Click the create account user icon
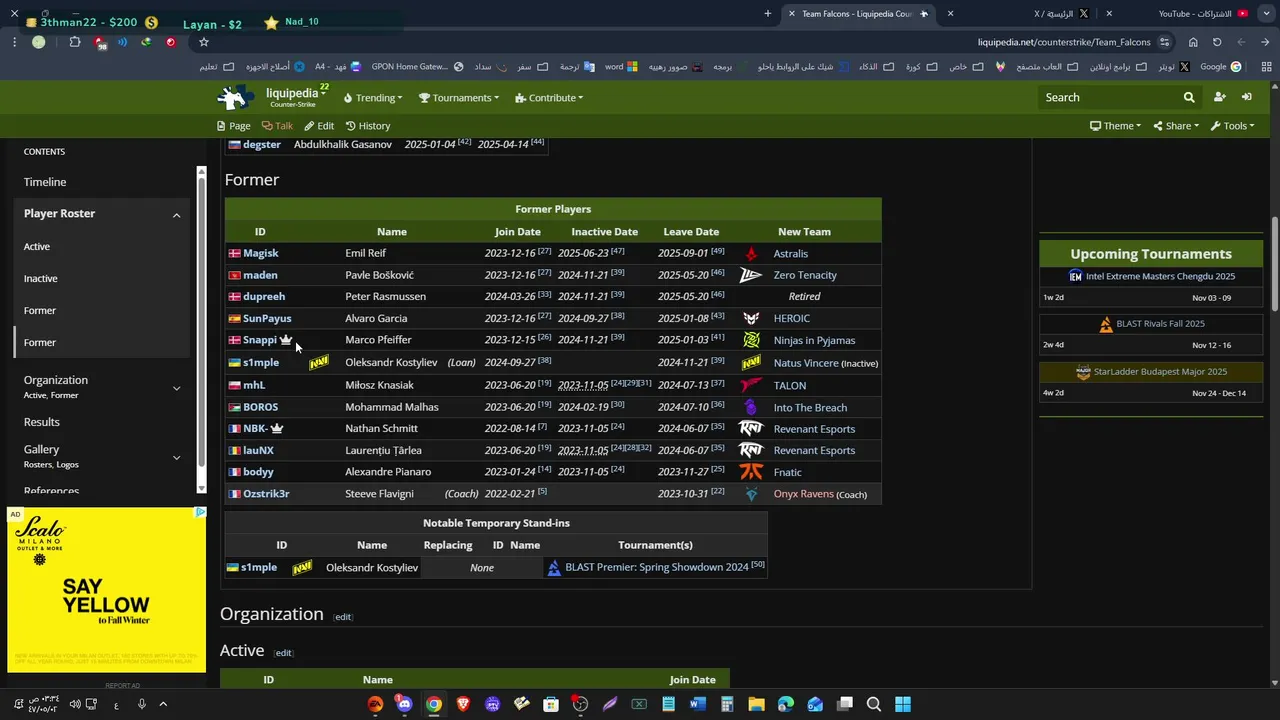Viewport: 1280px width, 720px height. point(1219,97)
